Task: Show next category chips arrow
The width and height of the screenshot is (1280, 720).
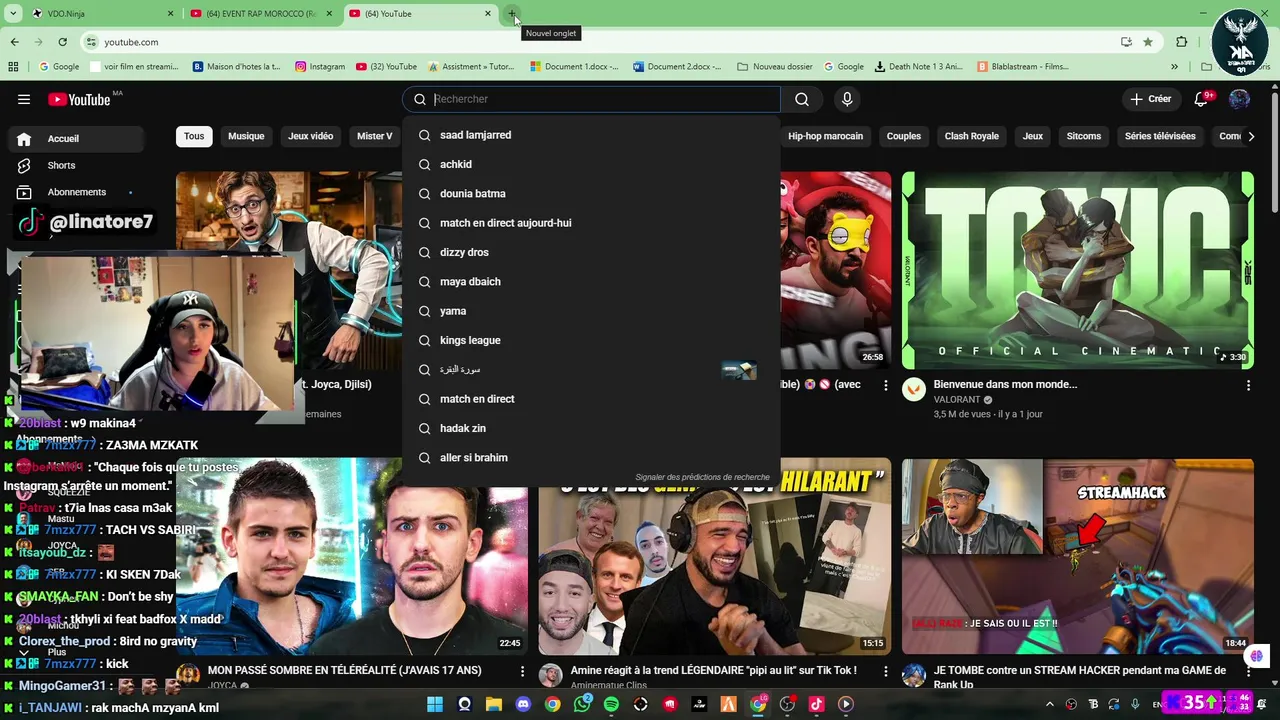Action: (x=1250, y=136)
